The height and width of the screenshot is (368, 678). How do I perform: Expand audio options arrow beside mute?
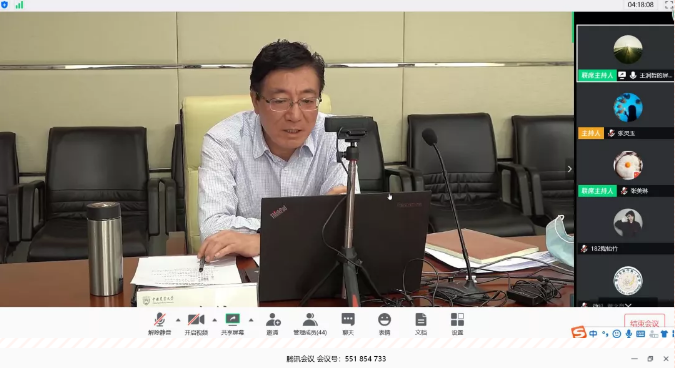(x=178, y=320)
